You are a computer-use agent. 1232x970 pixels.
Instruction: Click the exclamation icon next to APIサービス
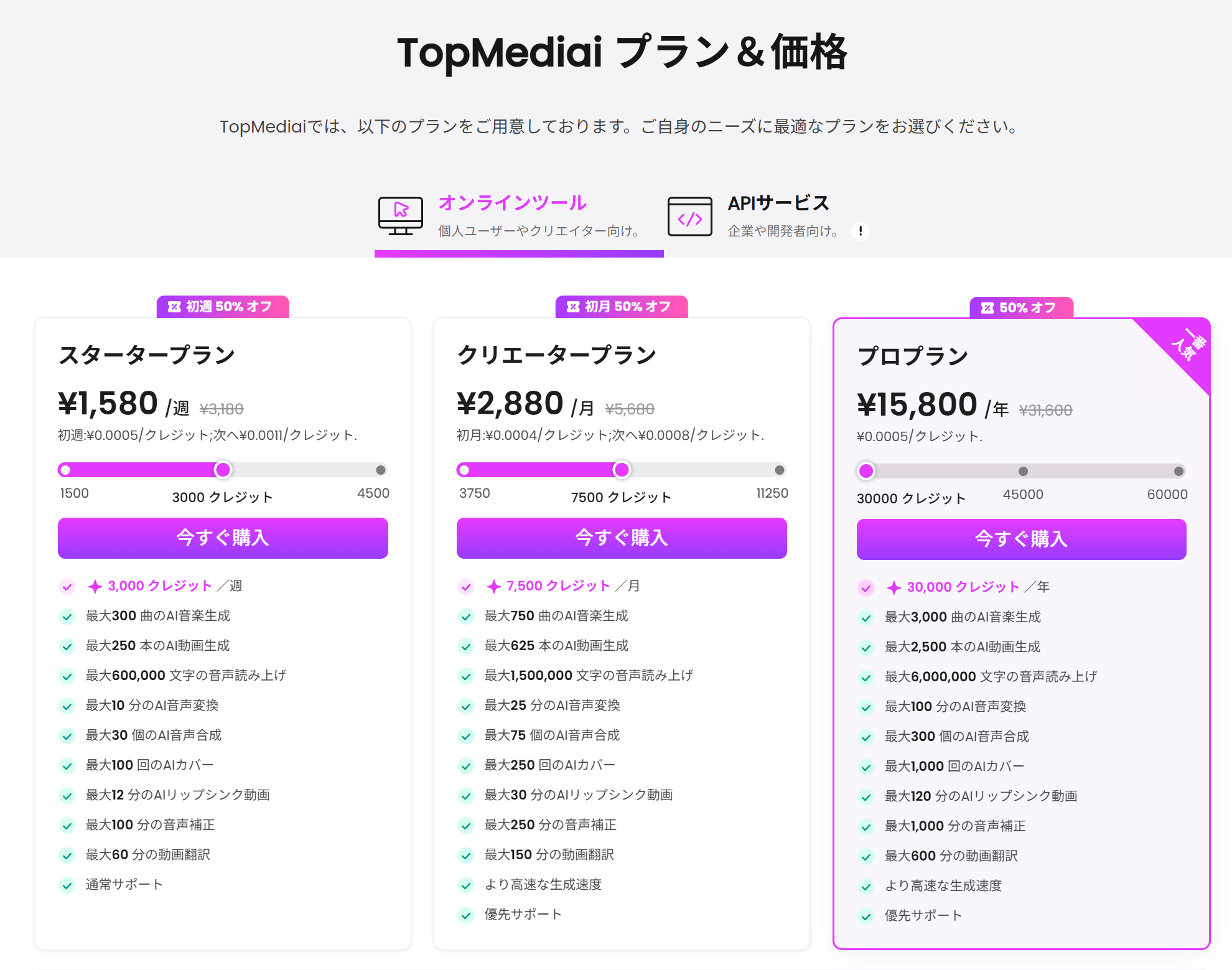[x=861, y=231]
